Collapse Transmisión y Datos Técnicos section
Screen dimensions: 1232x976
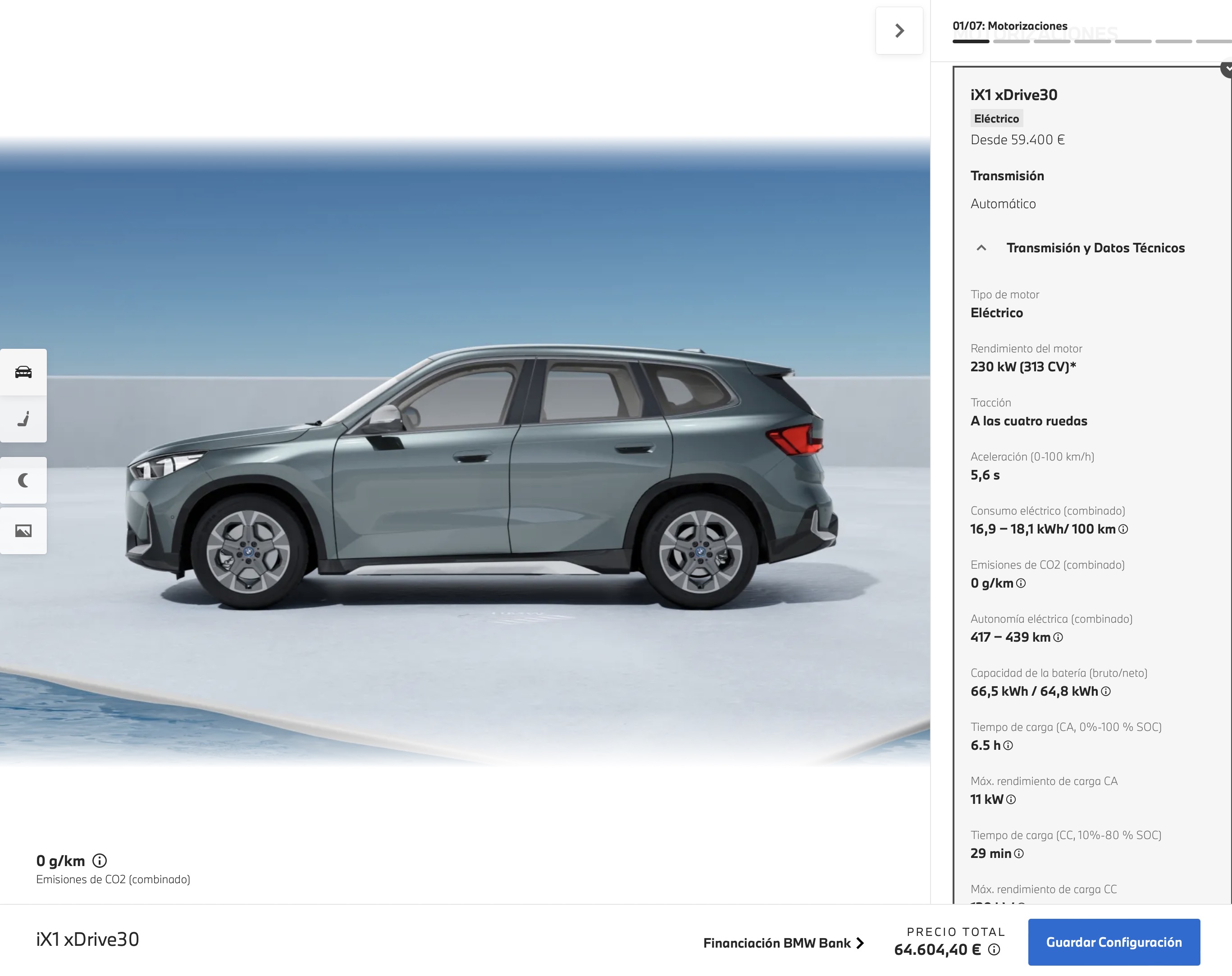[981, 248]
